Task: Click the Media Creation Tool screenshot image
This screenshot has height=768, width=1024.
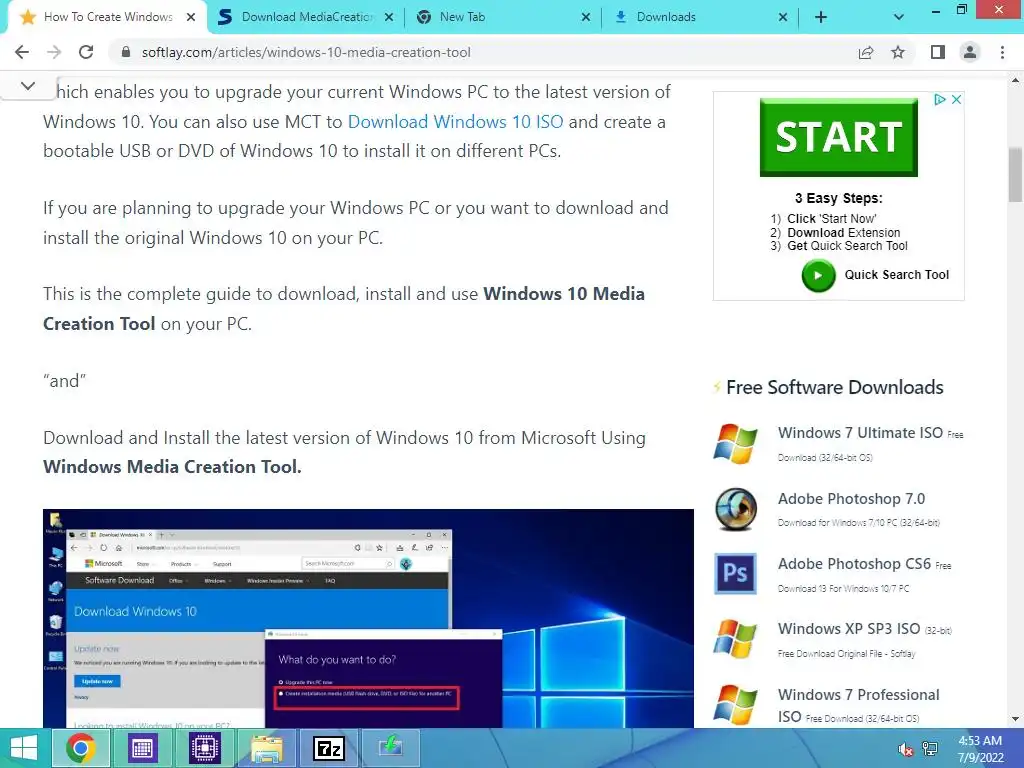Action: tap(368, 618)
